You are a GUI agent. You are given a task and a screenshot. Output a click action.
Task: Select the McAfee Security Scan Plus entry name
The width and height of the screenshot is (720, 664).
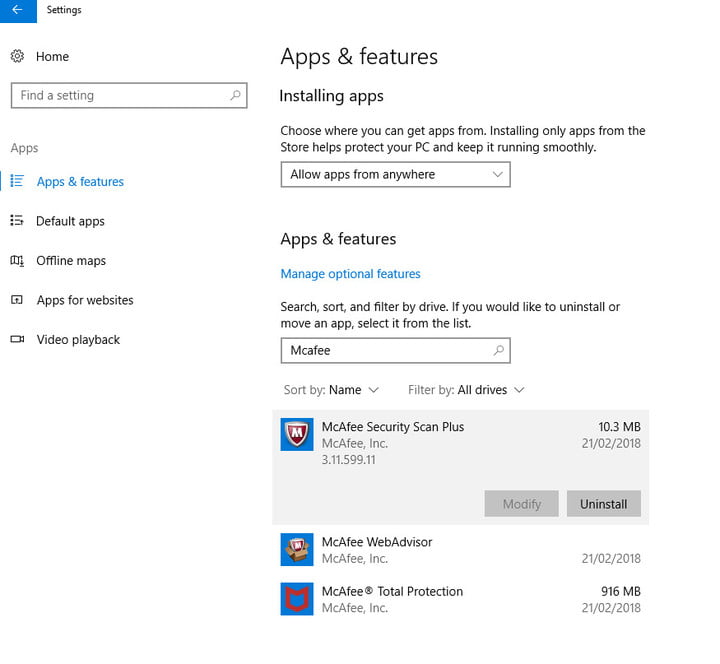[x=393, y=427]
